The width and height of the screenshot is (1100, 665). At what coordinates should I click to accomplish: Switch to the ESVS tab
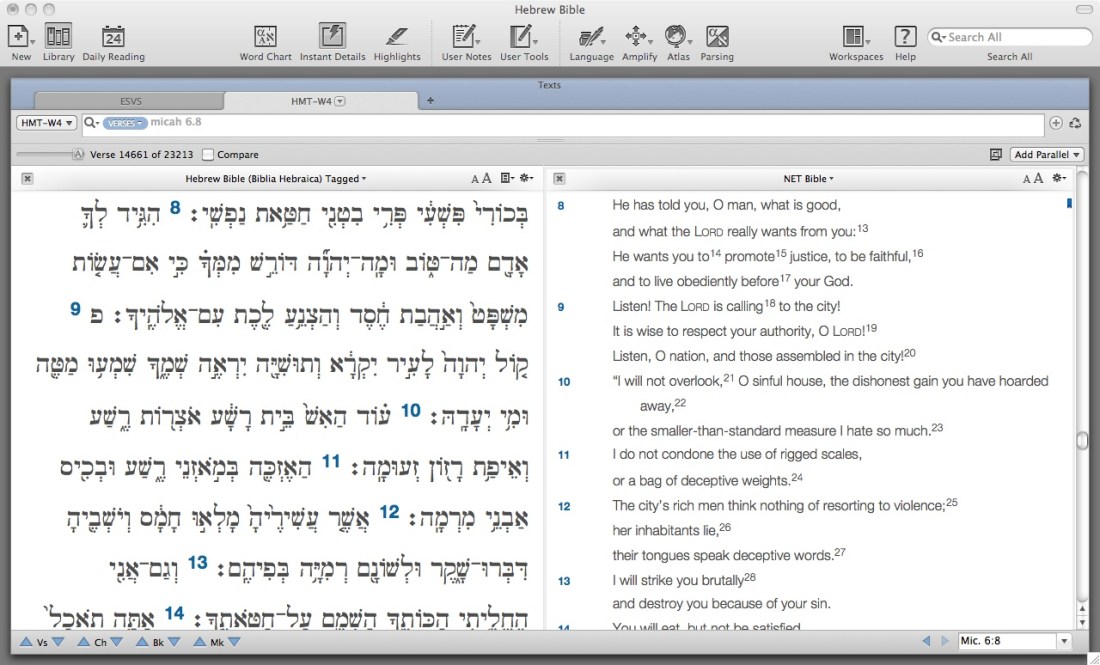point(129,101)
